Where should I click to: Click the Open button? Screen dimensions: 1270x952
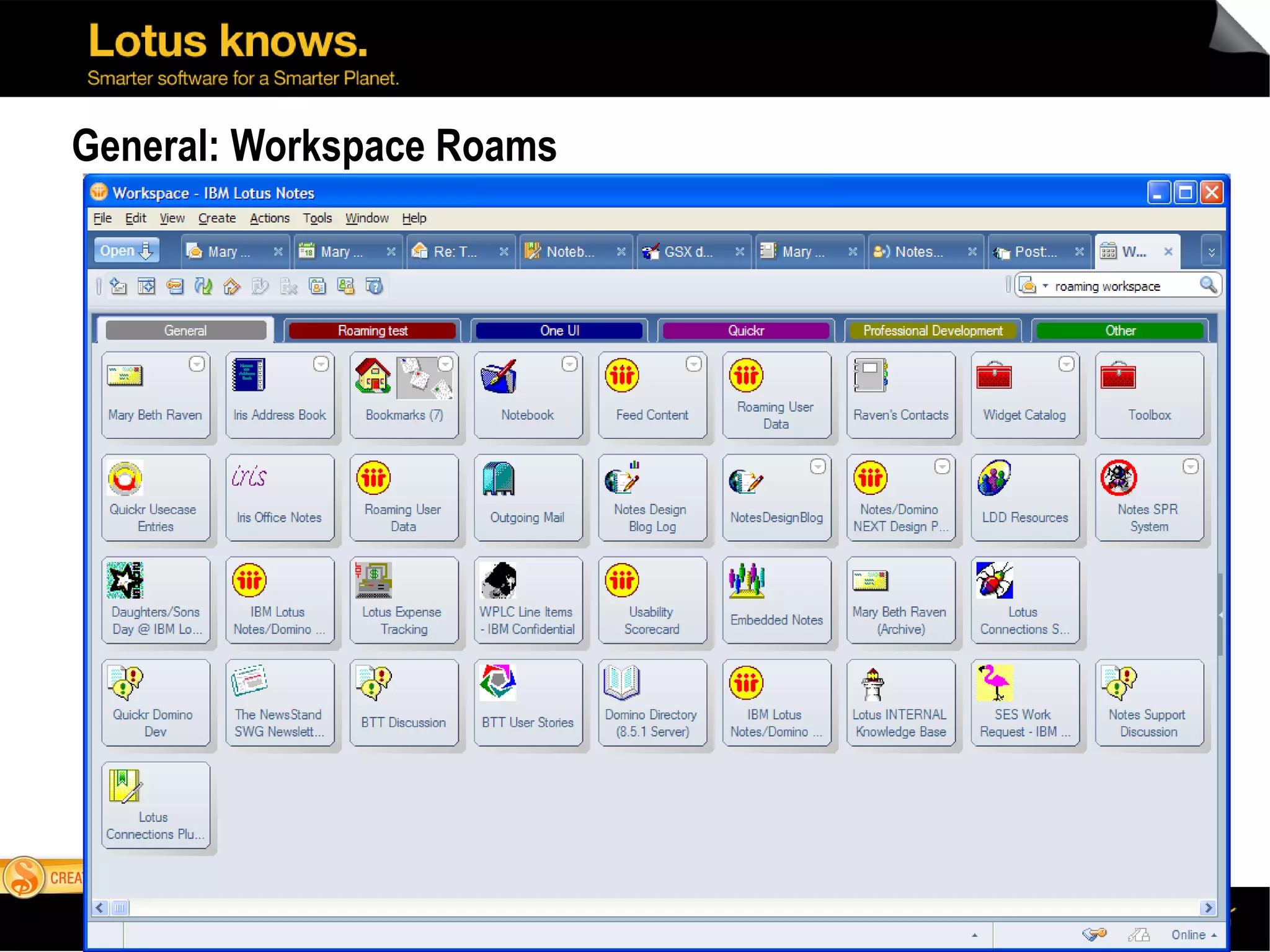[x=127, y=251]
